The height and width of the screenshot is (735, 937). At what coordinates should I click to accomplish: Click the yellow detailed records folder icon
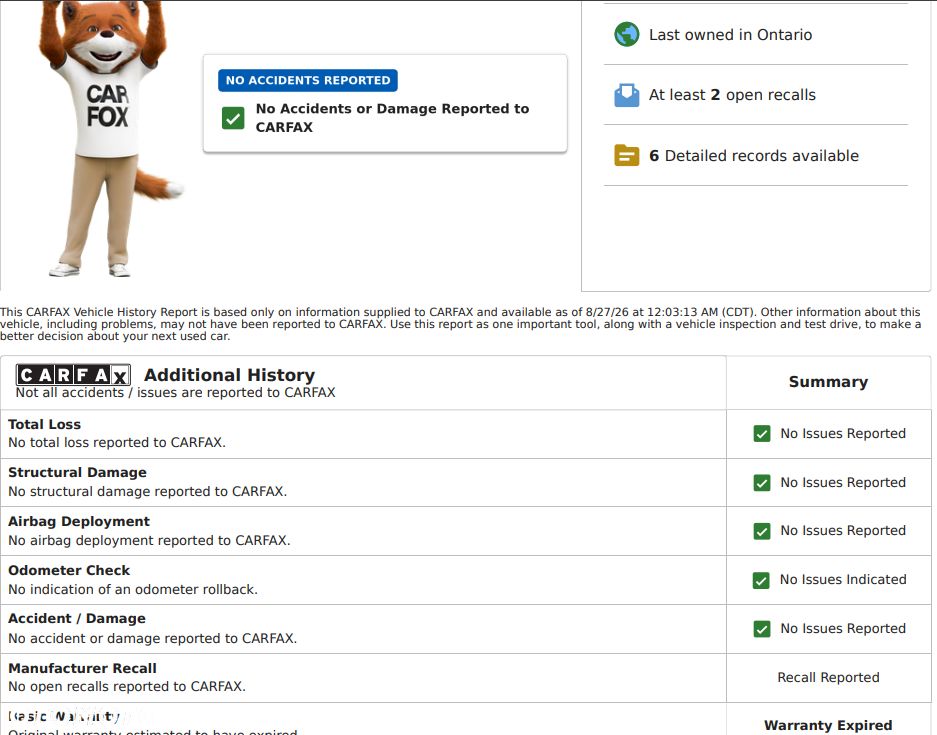tap(626, 155)
